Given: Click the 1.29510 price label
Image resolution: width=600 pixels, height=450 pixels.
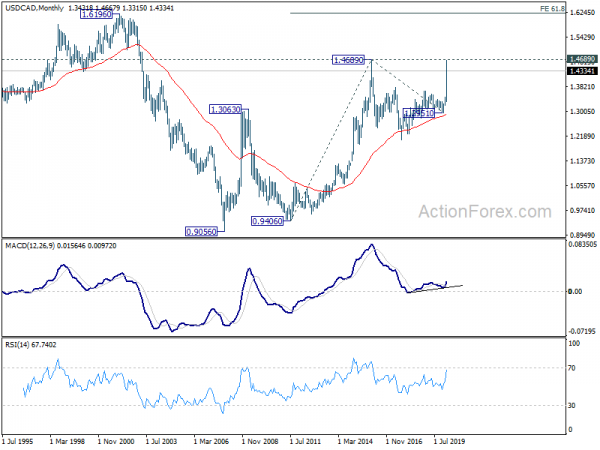Looking at the screenshot, I should pos(419,113).
